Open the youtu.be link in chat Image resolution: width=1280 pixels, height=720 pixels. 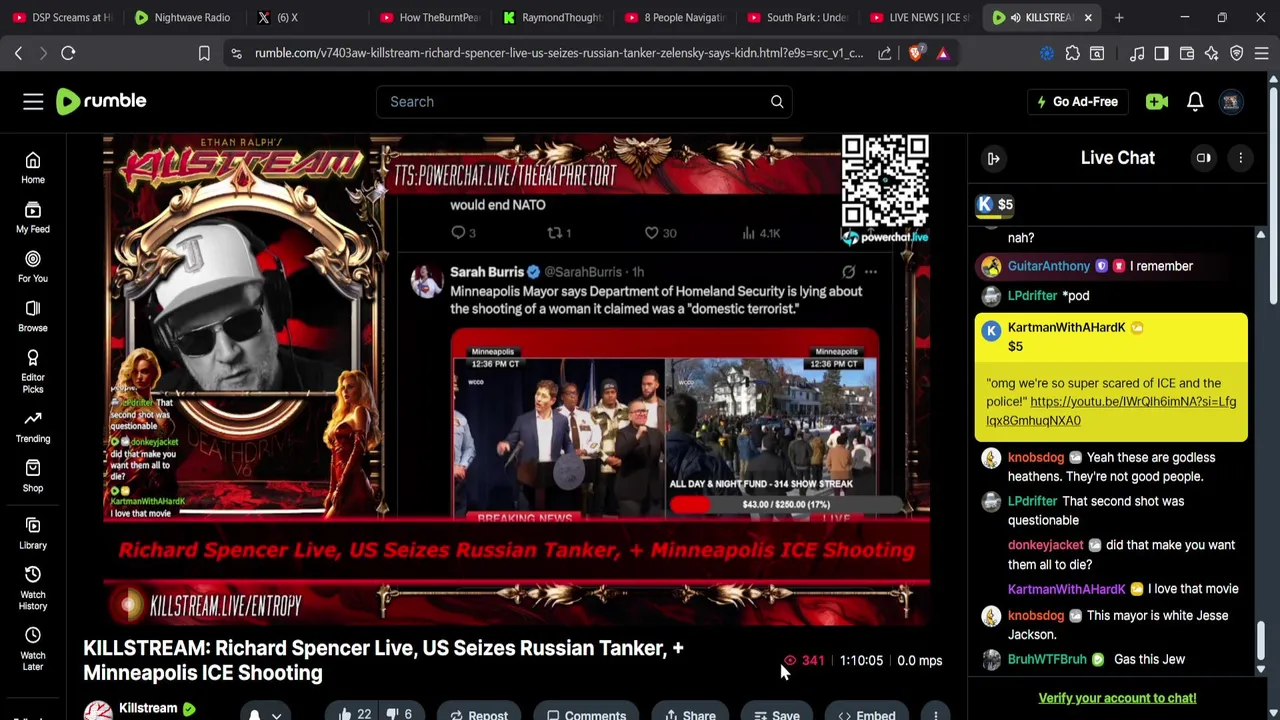click(1111, 411)
